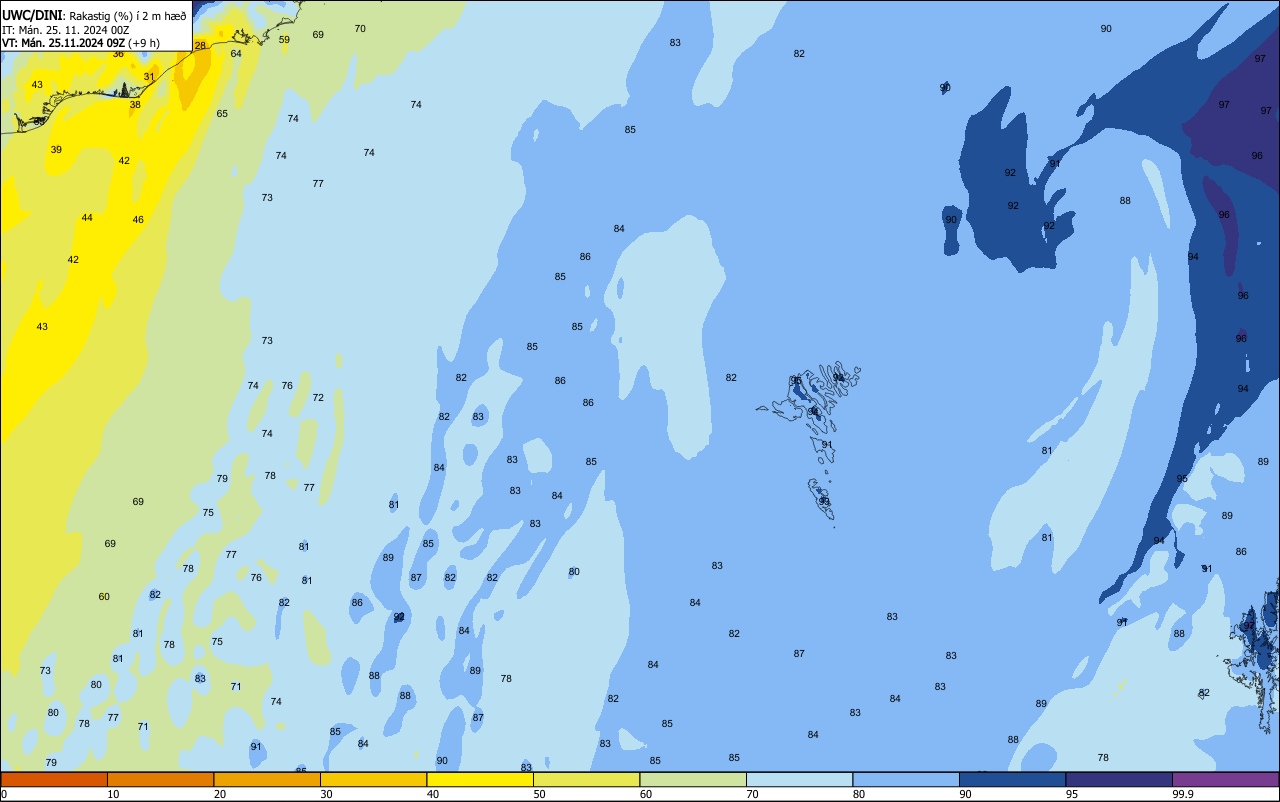The width and height of the screenshot is (1280, 802).
Task: Click the map humidity value '72'
Action: point(318,397)
